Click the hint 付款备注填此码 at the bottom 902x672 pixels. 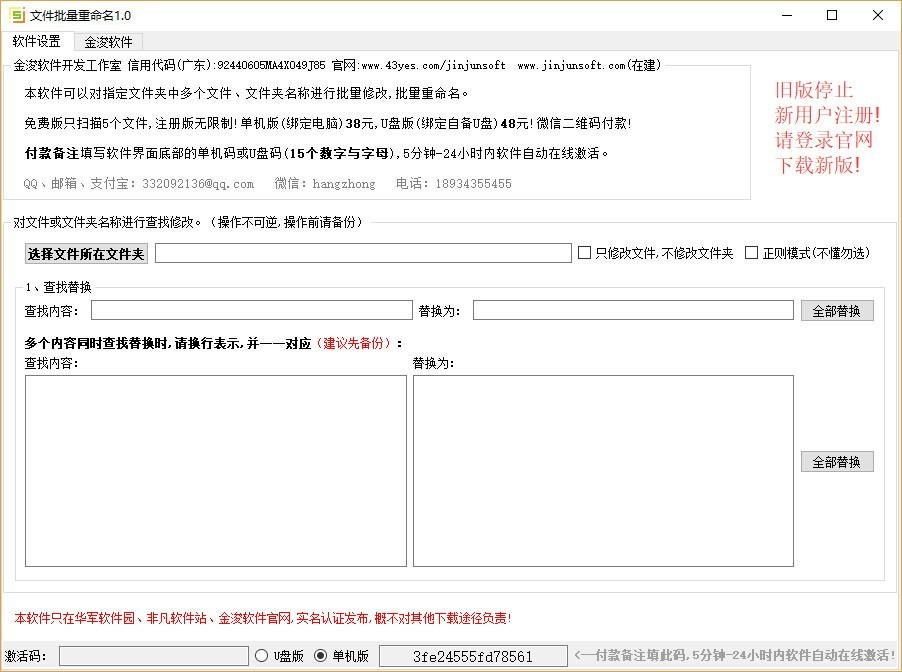(x=735, y=655)
